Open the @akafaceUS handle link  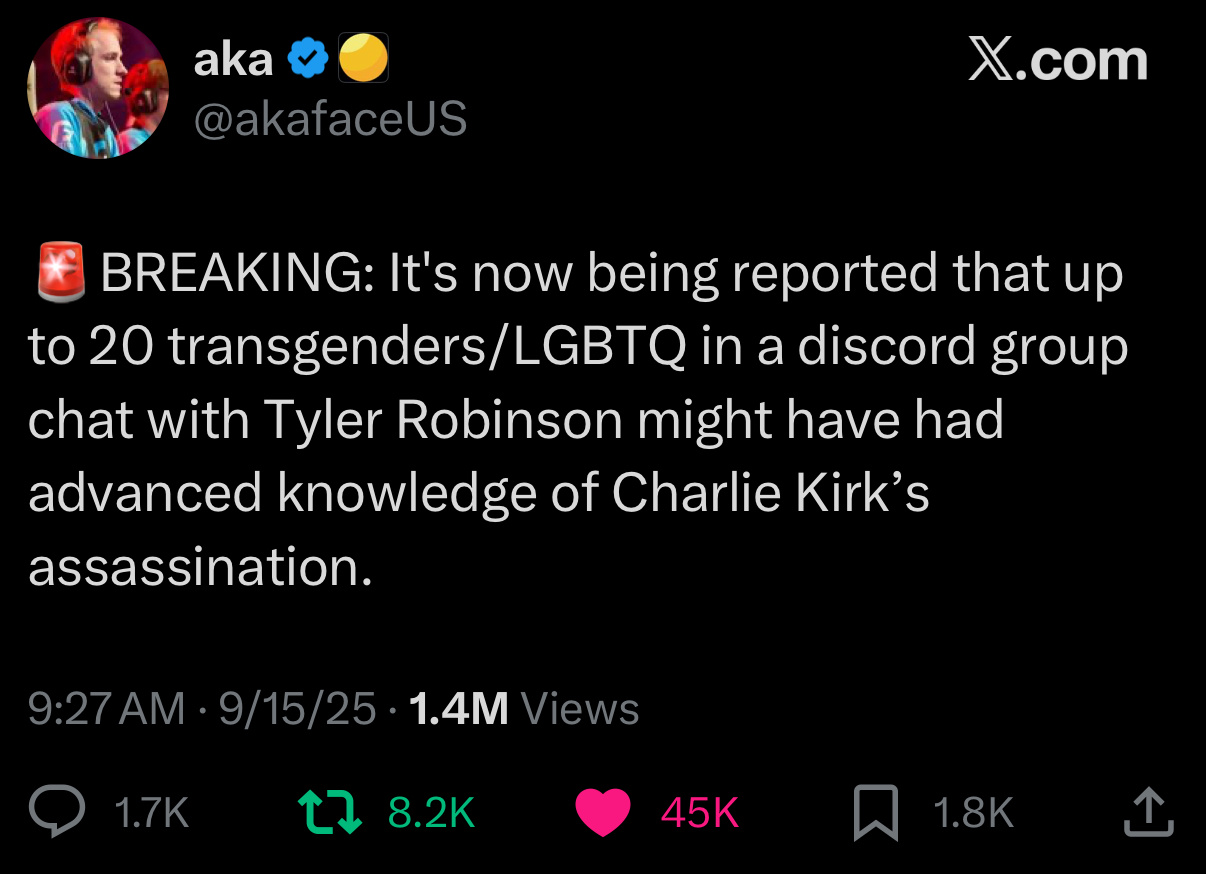[330, 119]
